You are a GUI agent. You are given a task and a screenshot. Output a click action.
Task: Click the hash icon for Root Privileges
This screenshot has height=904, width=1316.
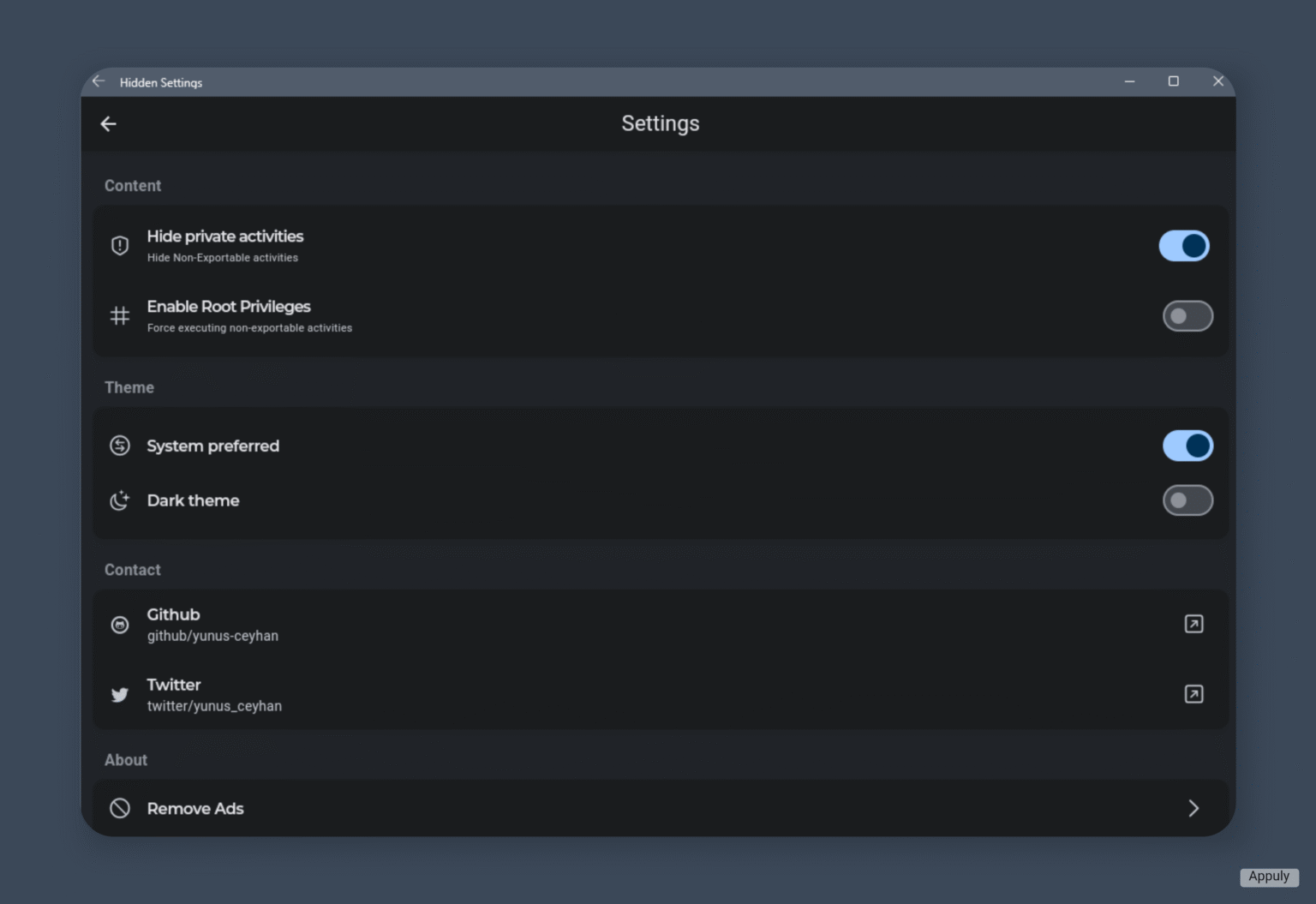120,316
